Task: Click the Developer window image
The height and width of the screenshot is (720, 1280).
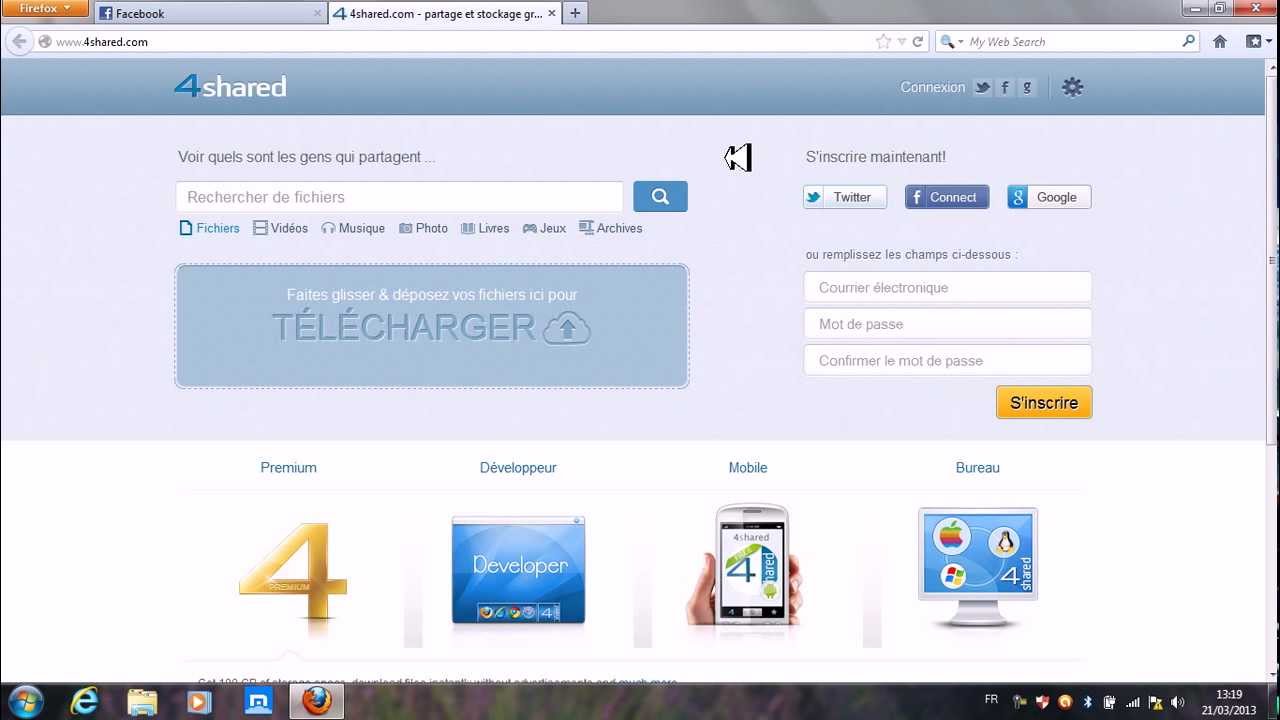Action: (x=518, y=570)
